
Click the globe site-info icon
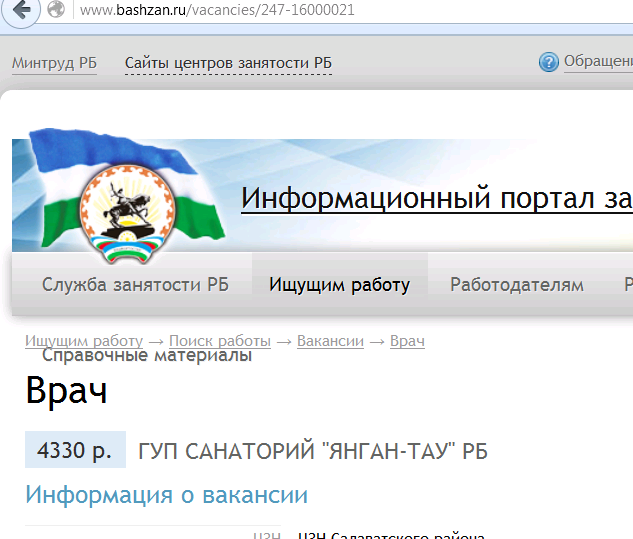pos(56,11)
